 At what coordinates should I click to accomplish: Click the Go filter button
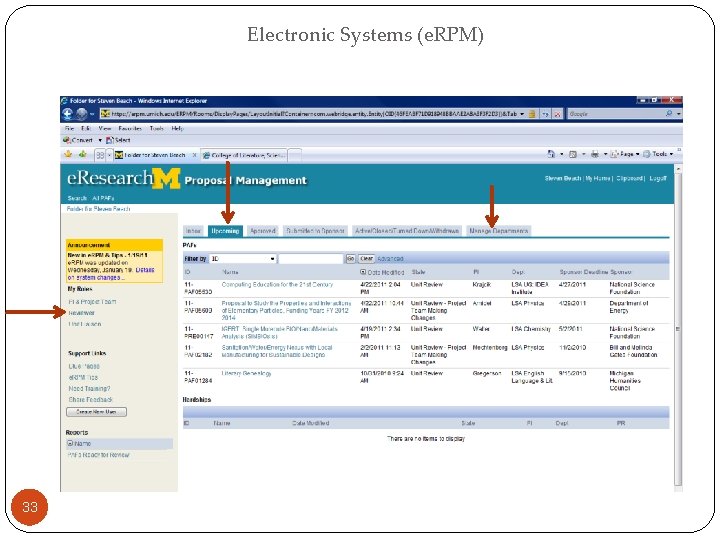(x=350, y=259)
